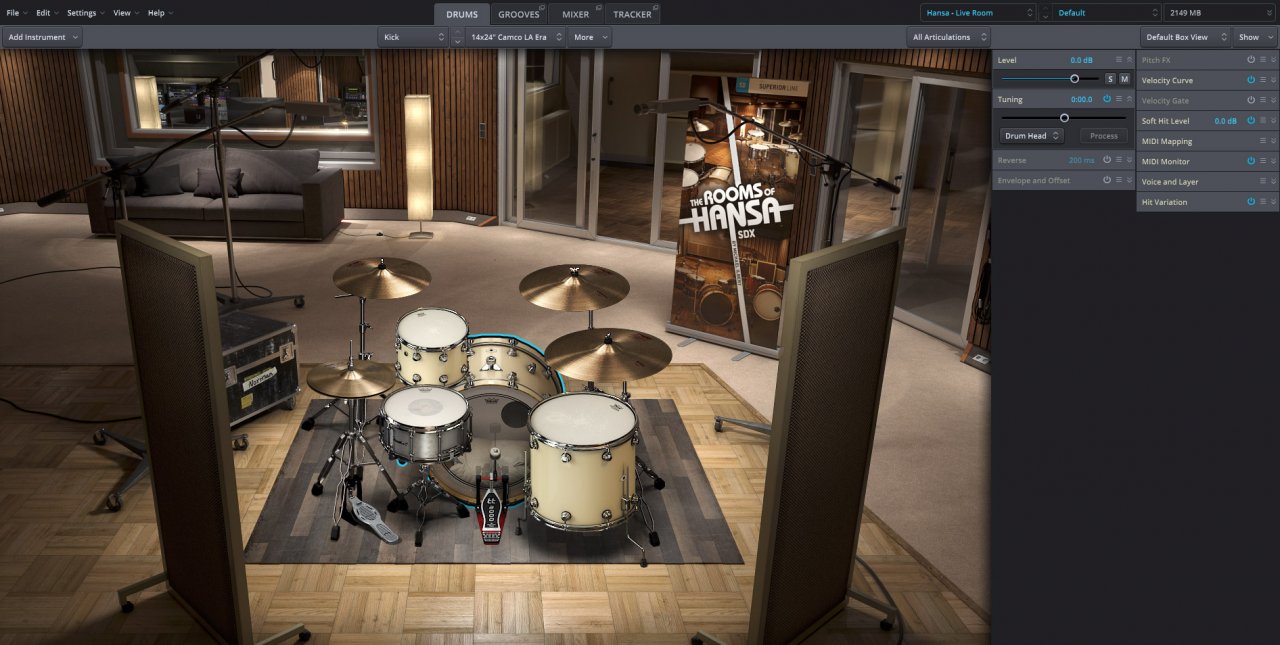Open the Kick instrument dropdown
Screen dimensions: 1280x645
click(x=414, y=37)
